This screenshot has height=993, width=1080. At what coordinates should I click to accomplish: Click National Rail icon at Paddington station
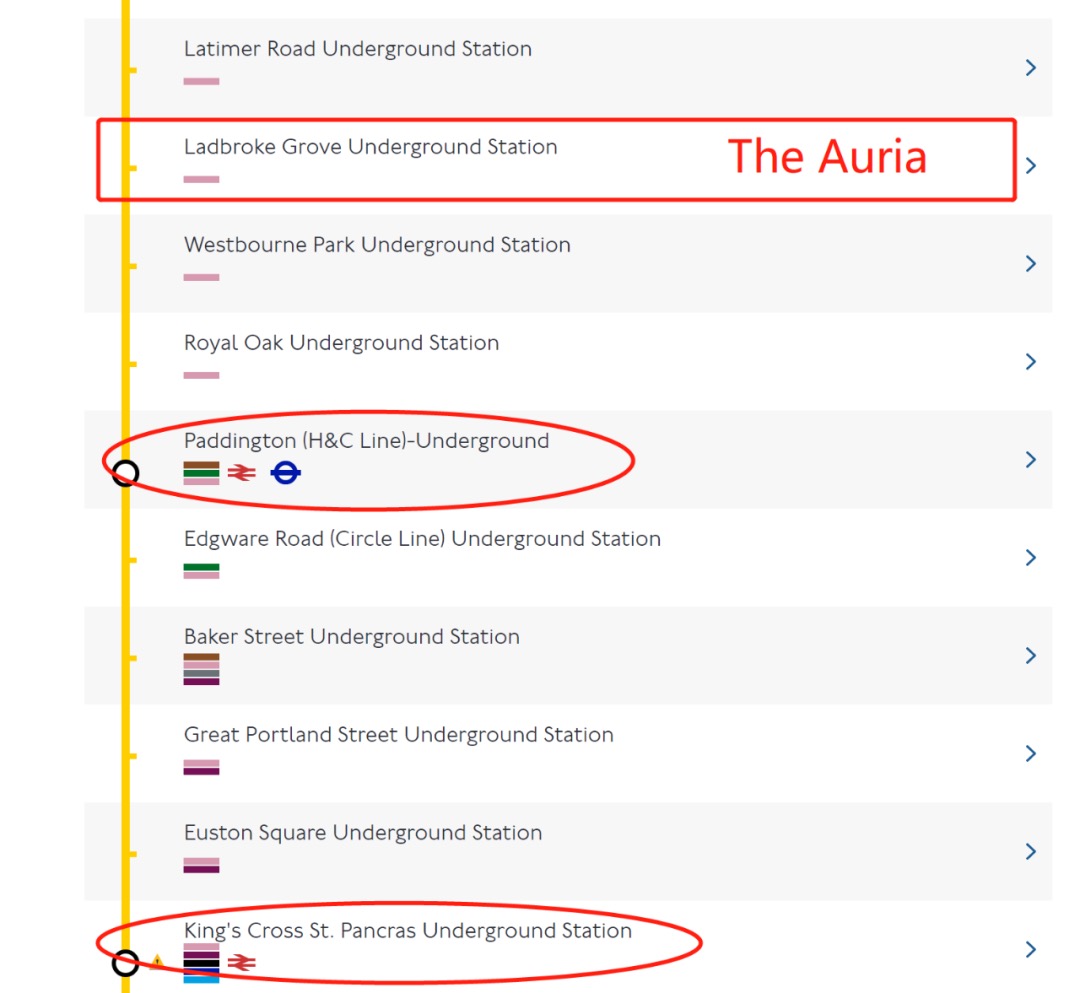pyautogui.click(x=242, y=473)
